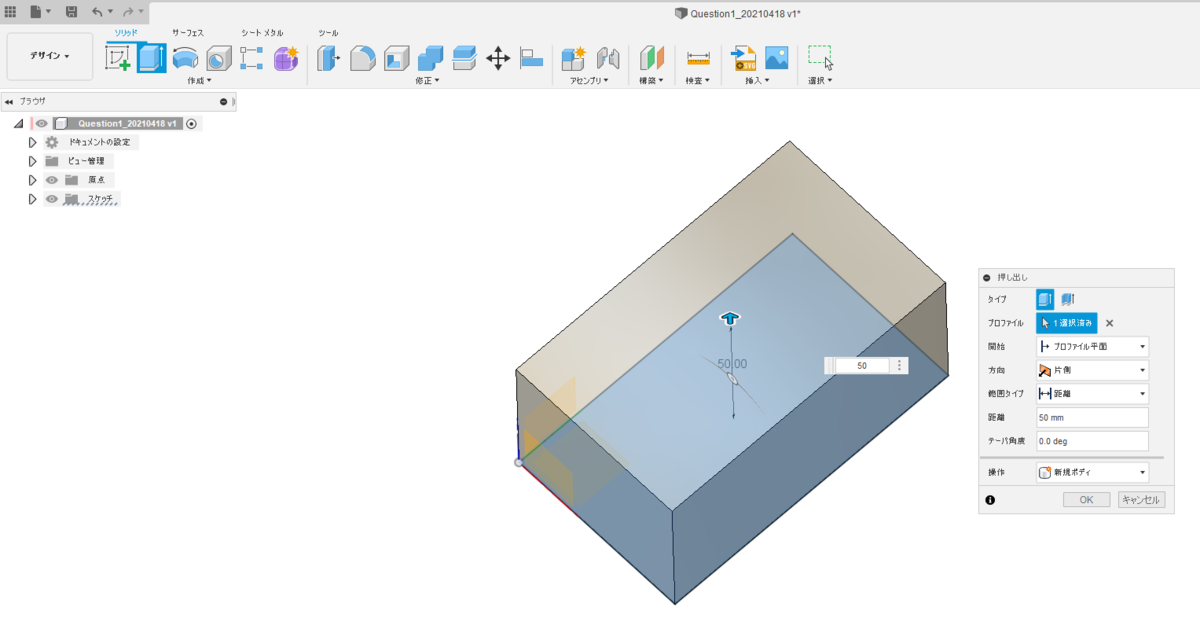Select the Fillet tool
This screenshot has height=640, width=1200.
362,58
